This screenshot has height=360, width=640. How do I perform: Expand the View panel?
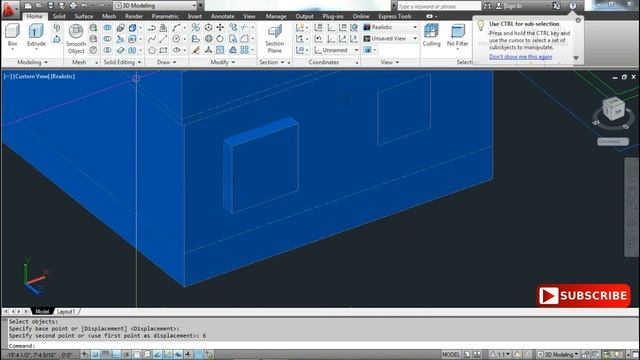(390, 62)
